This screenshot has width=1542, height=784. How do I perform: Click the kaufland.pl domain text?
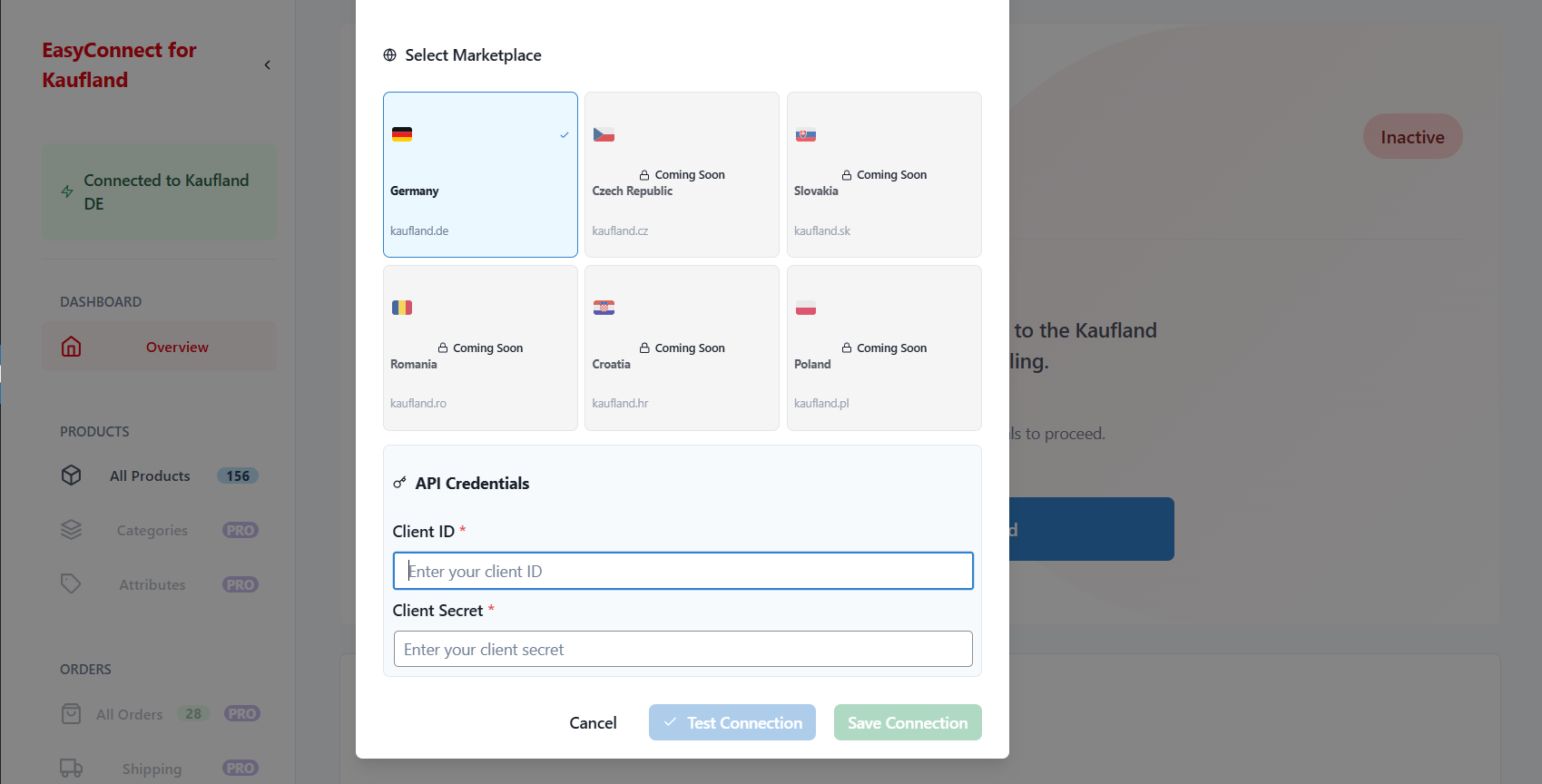point(821,403)
